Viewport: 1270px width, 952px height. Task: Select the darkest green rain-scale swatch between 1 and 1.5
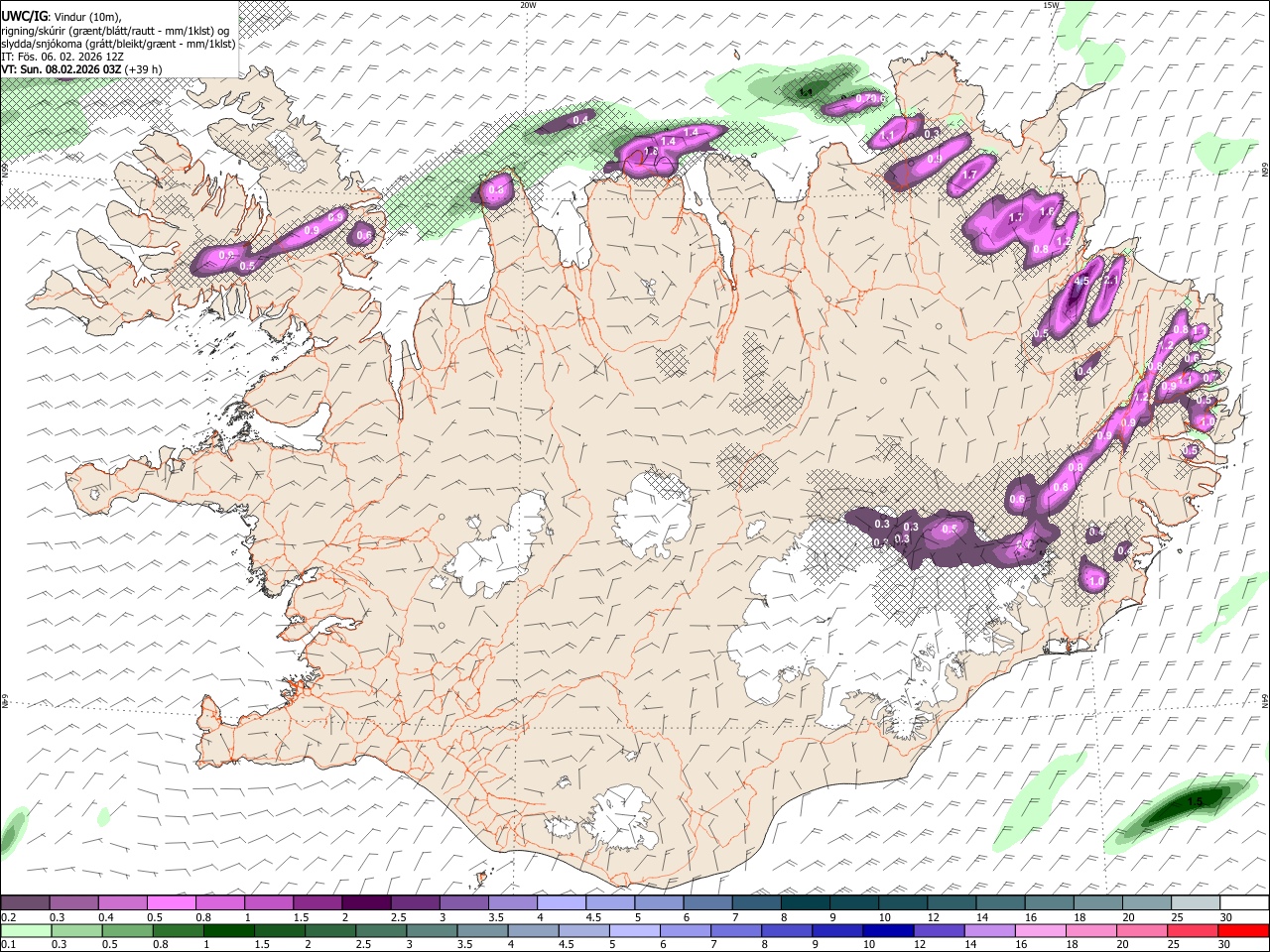coord(228,930)
